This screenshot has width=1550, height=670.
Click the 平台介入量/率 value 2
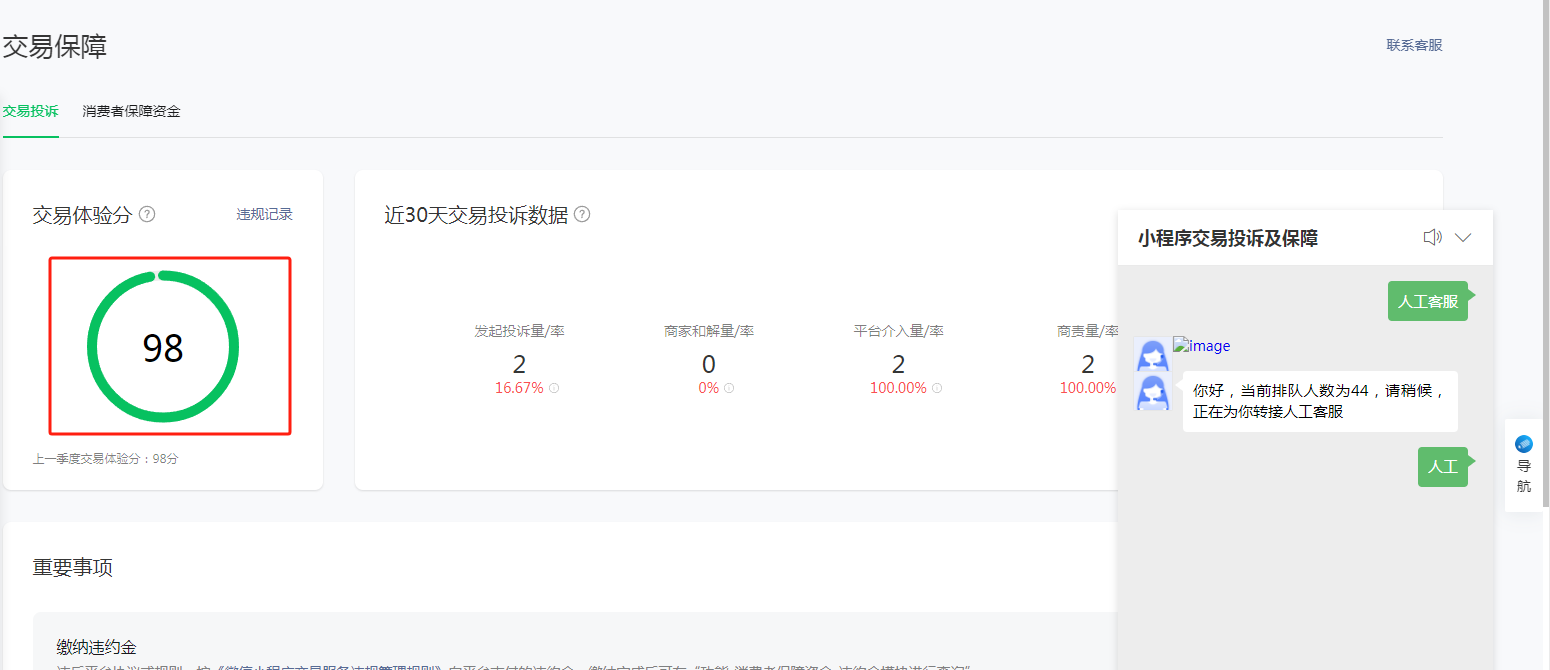tap(898, 364)
